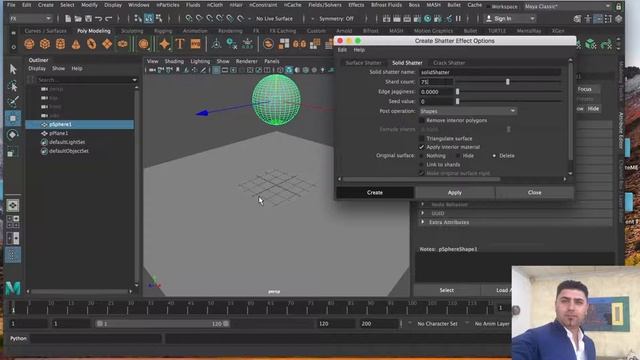Open the Symmetry Off dropdown
This screenshot has width=640, height=360.
click(x=337, y=18)
